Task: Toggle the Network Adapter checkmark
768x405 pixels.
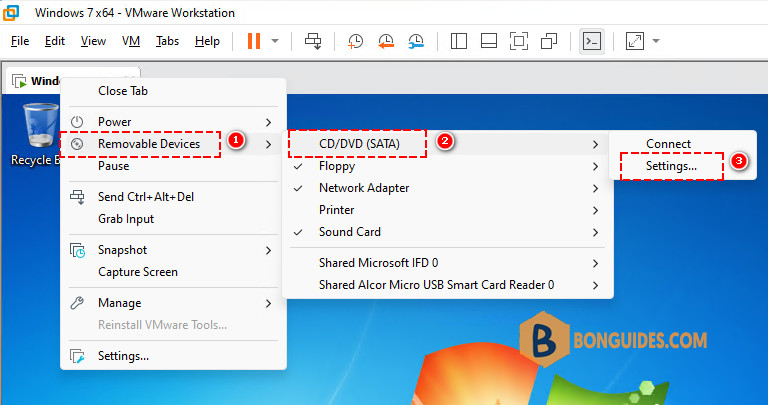Action: tap(298, 188)
